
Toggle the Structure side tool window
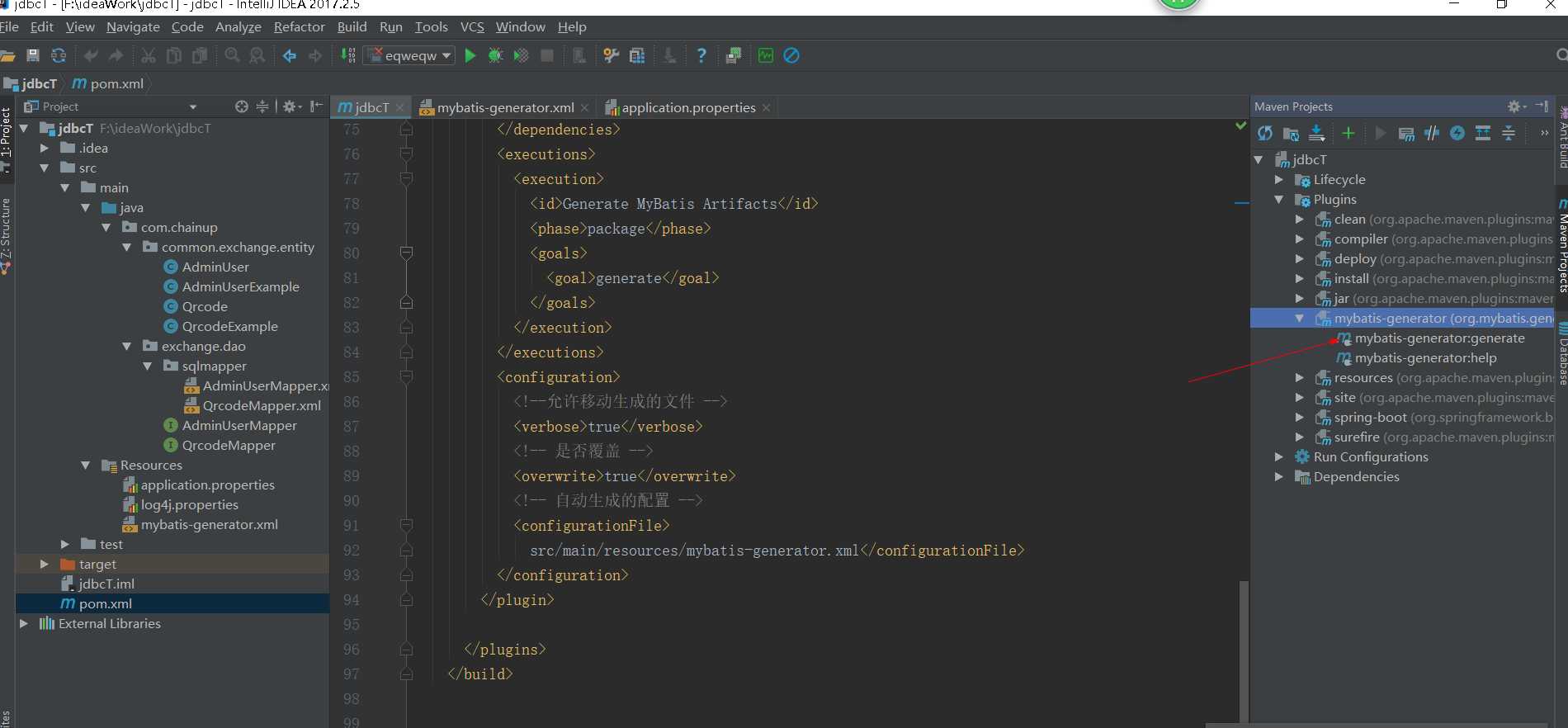[7, 235]
